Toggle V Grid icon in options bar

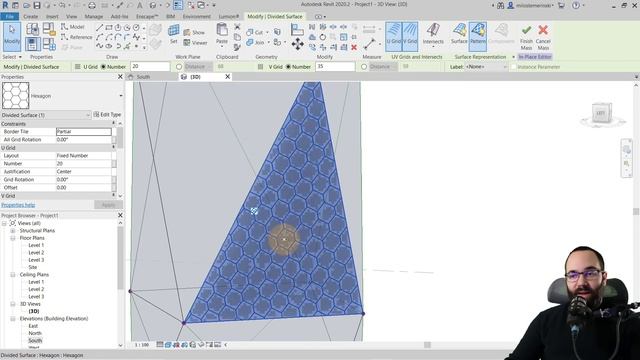click(260, 67)
